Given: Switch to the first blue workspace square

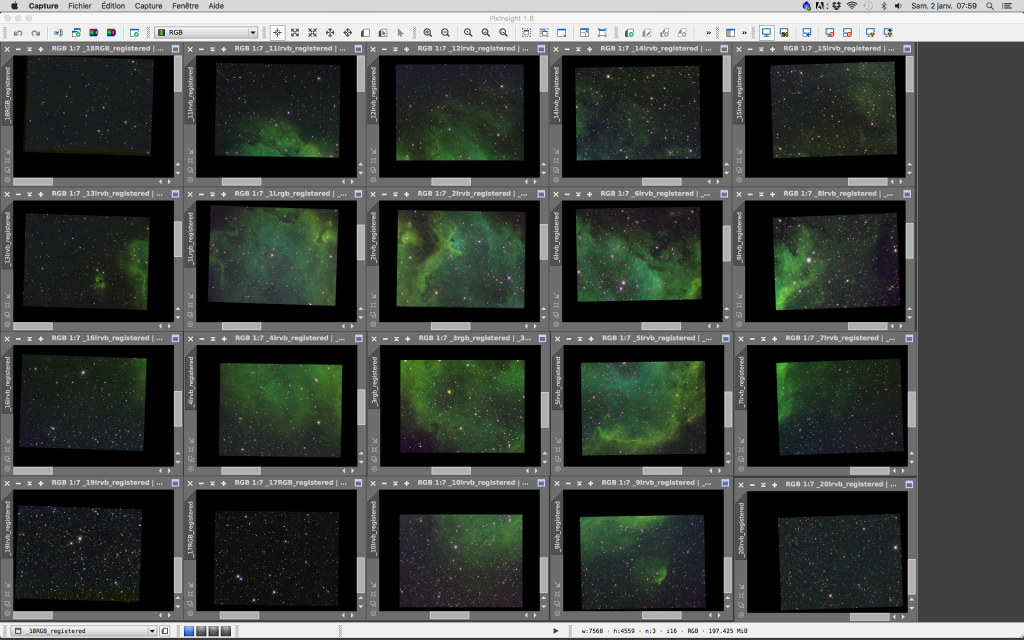Looking at the screenshot, I should 189,631.
